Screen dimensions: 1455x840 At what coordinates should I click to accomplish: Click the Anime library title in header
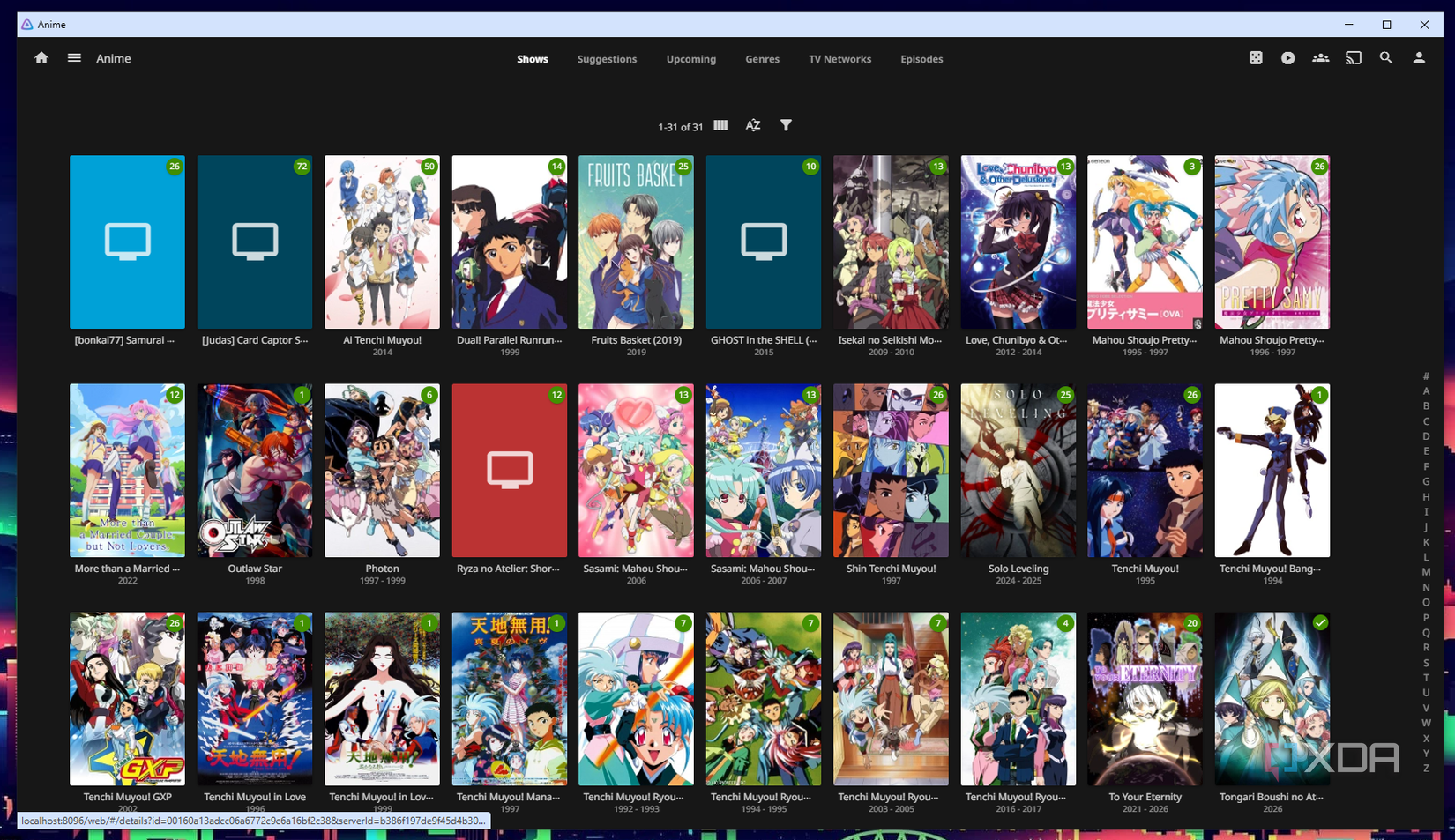point(113,58)
